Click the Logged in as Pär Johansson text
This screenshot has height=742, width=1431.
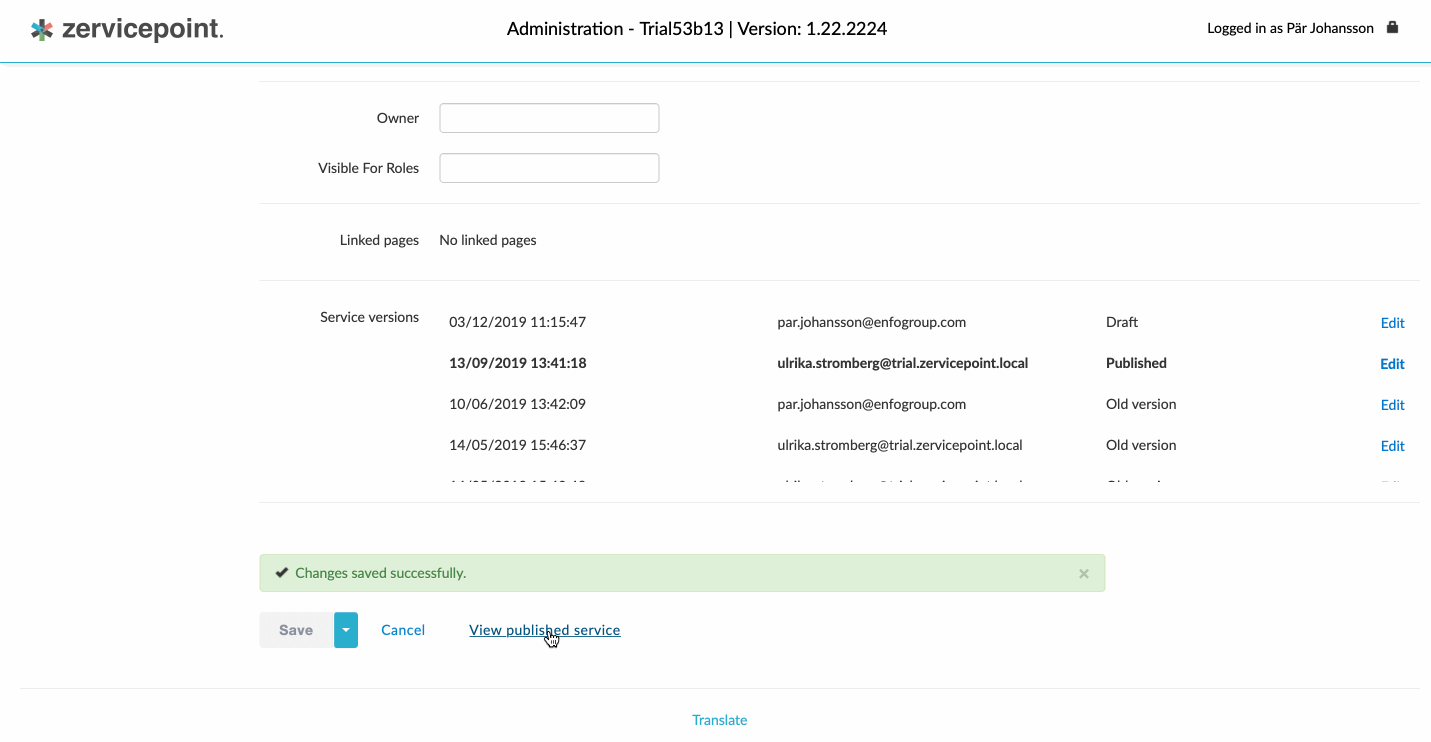pyautogui.click(x=1289, y=28)
